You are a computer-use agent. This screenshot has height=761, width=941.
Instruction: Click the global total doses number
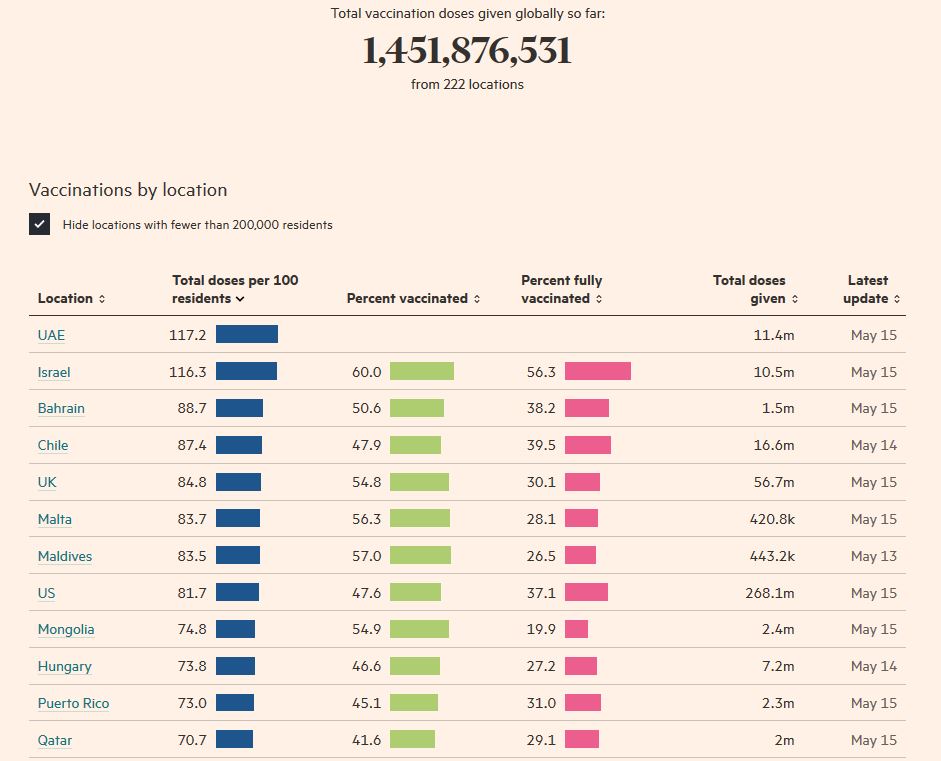[x=467, y=51]
